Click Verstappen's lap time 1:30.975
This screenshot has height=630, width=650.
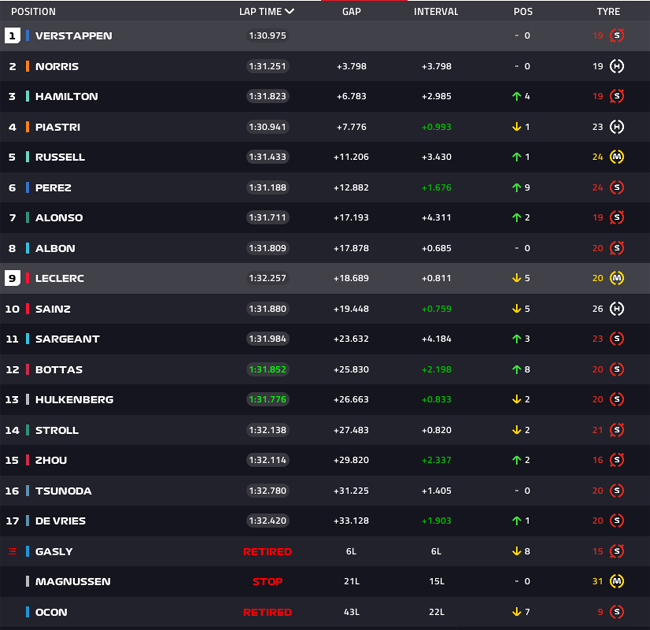pyautogui.click(x=267, y=36)
